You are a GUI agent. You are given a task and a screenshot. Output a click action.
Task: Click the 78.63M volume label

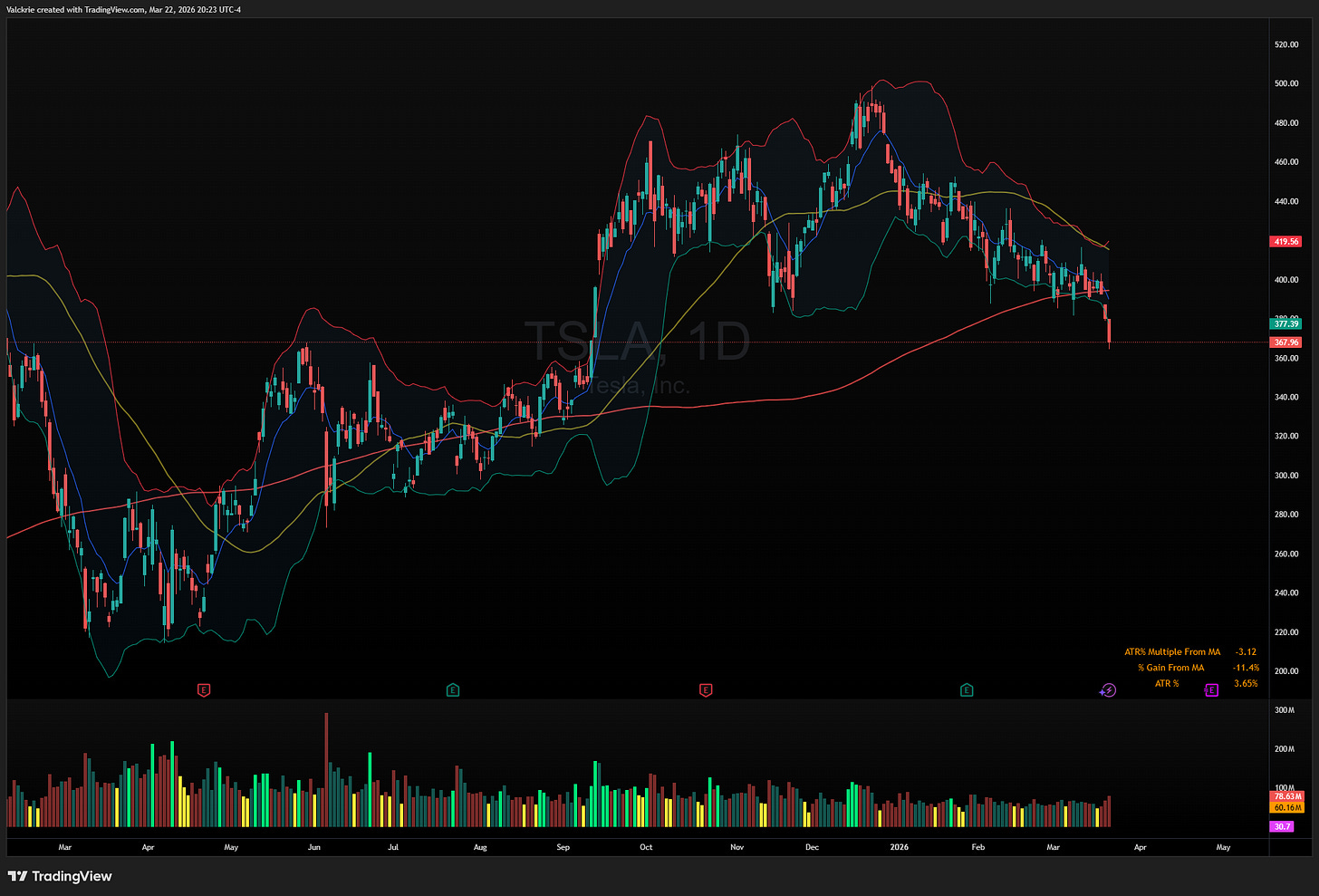[1287, 796]
